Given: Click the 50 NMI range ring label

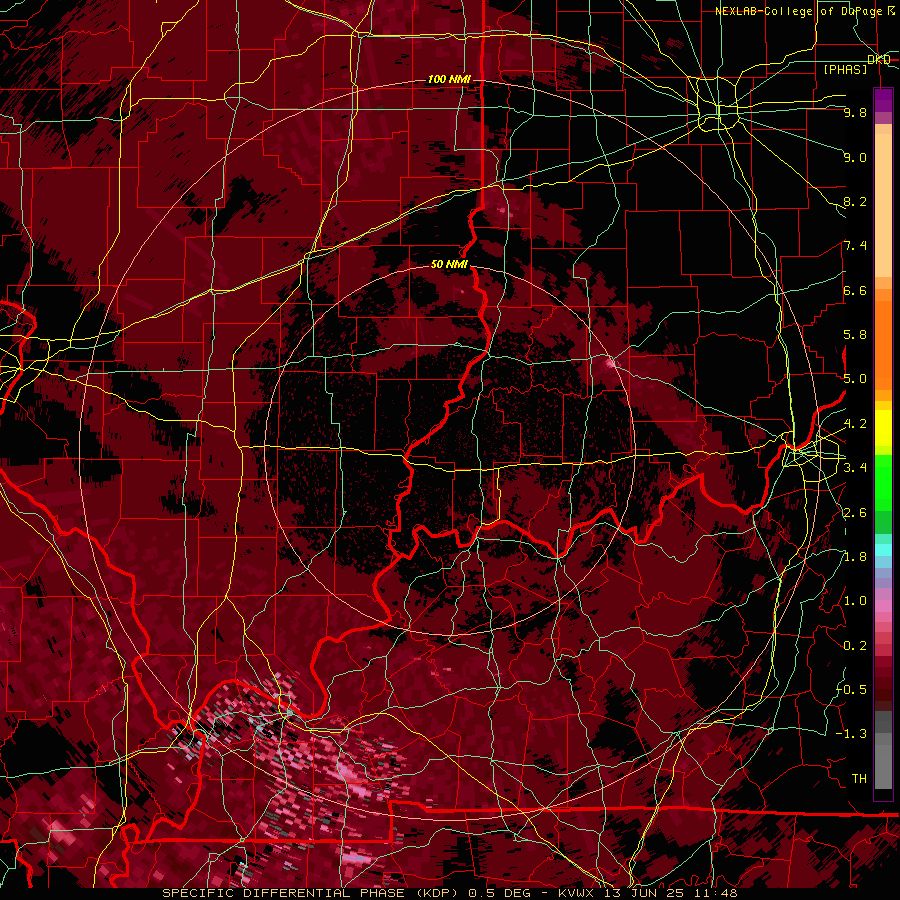Looking at the screenshot, I should click(x=449, y=265).
